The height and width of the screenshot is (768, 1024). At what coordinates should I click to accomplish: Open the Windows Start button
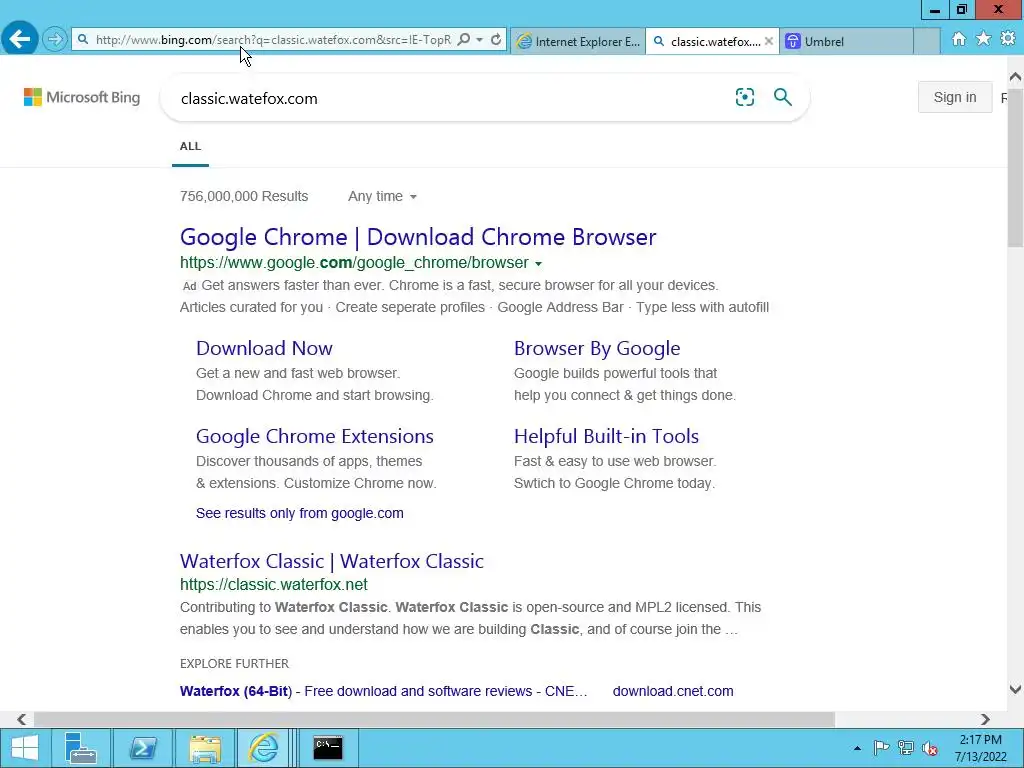tap(25, 748)
